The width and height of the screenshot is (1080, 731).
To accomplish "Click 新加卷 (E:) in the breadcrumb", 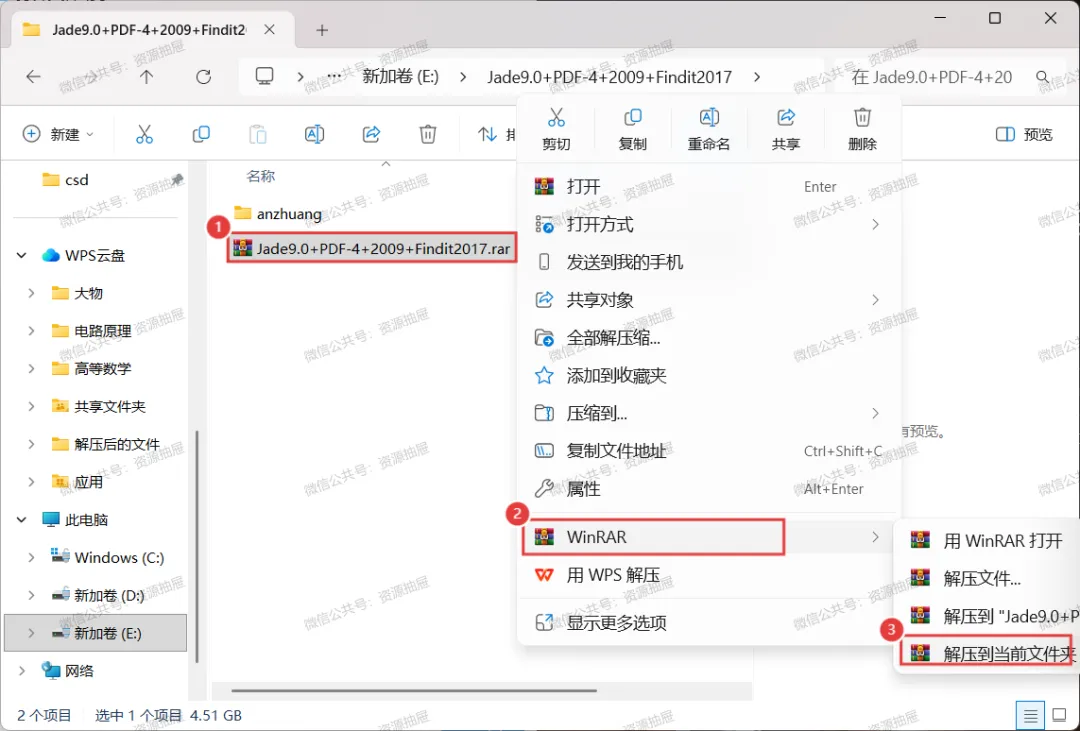I will click(400, 76).
